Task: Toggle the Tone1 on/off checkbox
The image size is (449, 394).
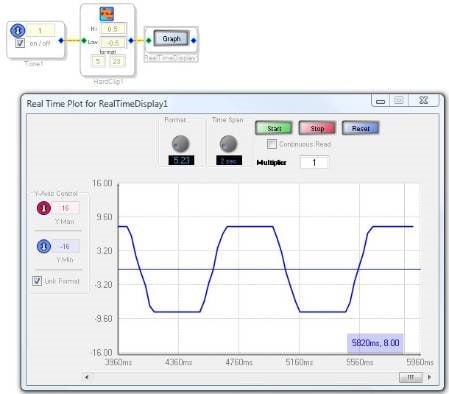Action: 20,43
